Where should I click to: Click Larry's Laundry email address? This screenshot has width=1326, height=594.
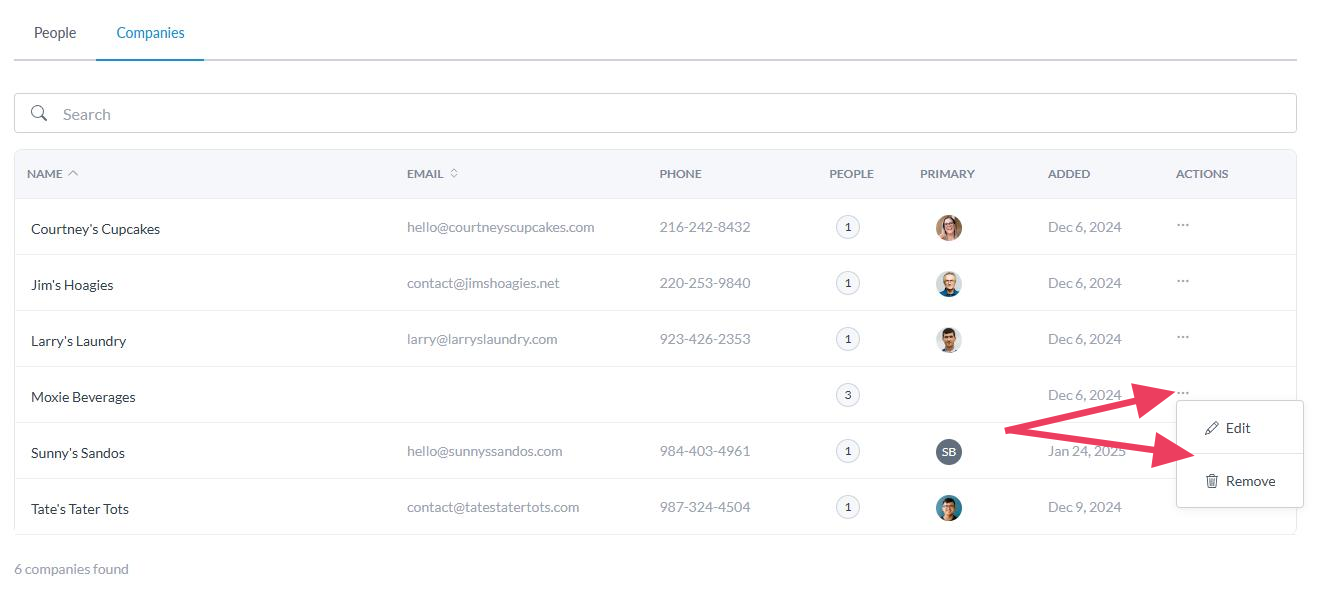pyautogui.click(x=482, y=339)
